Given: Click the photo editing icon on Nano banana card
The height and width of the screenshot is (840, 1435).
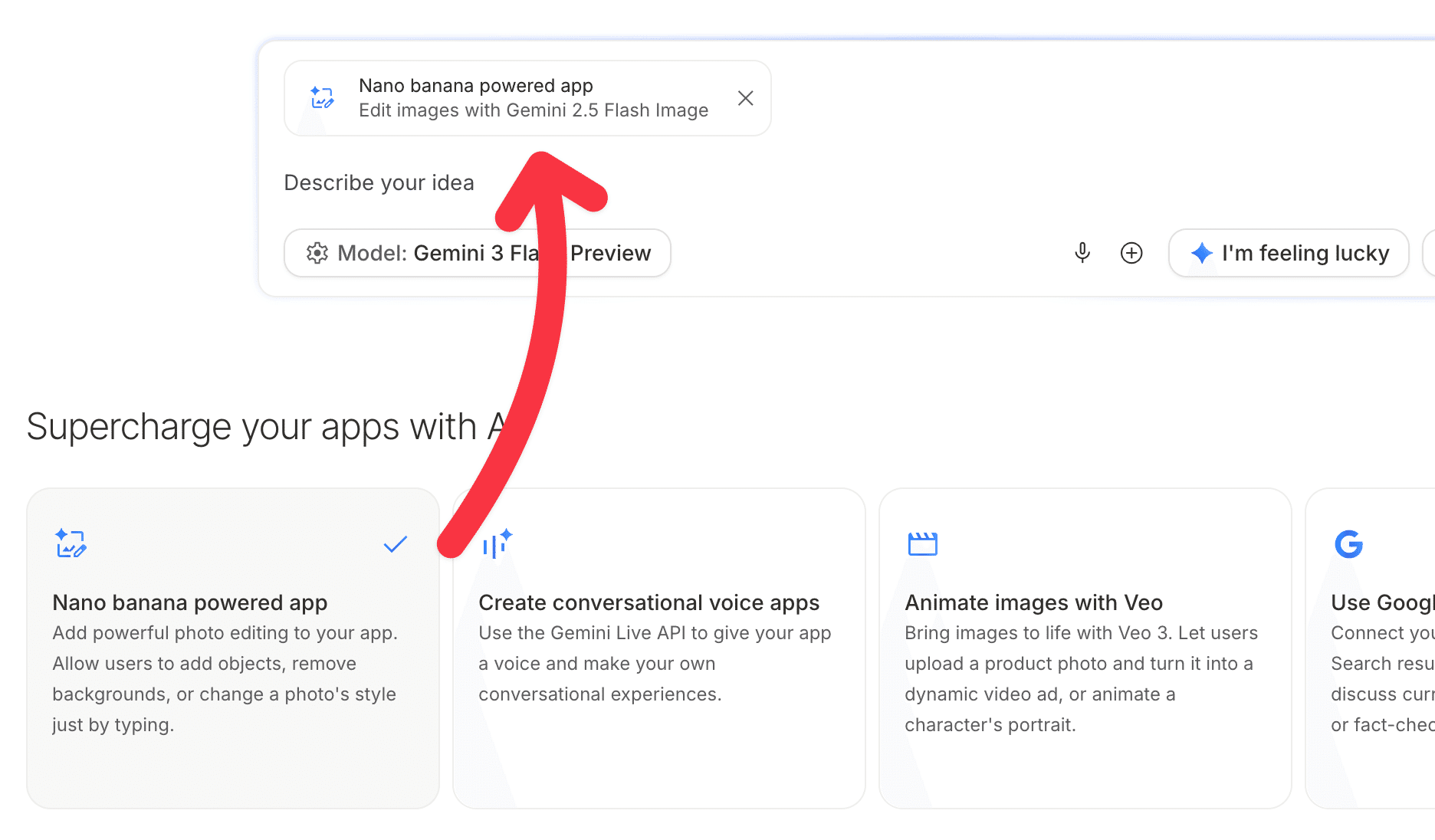Looking at the screenshot, I should click(x=71, y=543).
